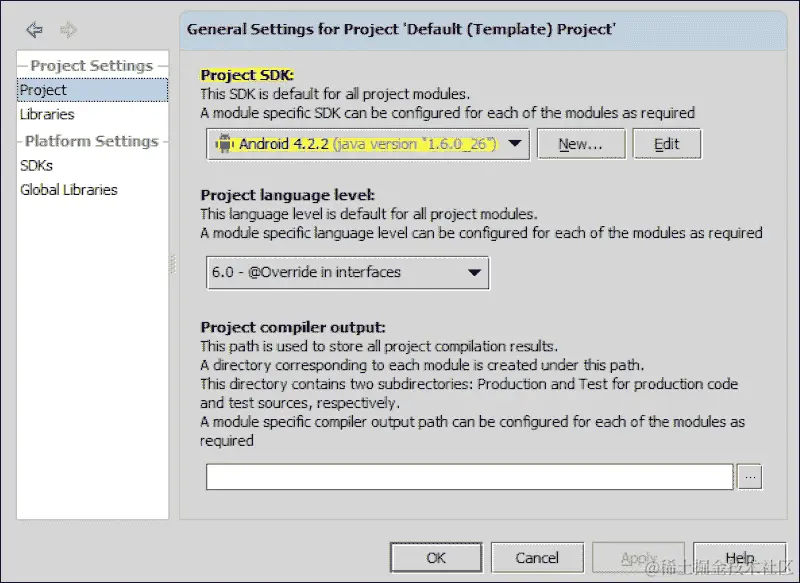Click the Edit SDK button

point(667,144)
